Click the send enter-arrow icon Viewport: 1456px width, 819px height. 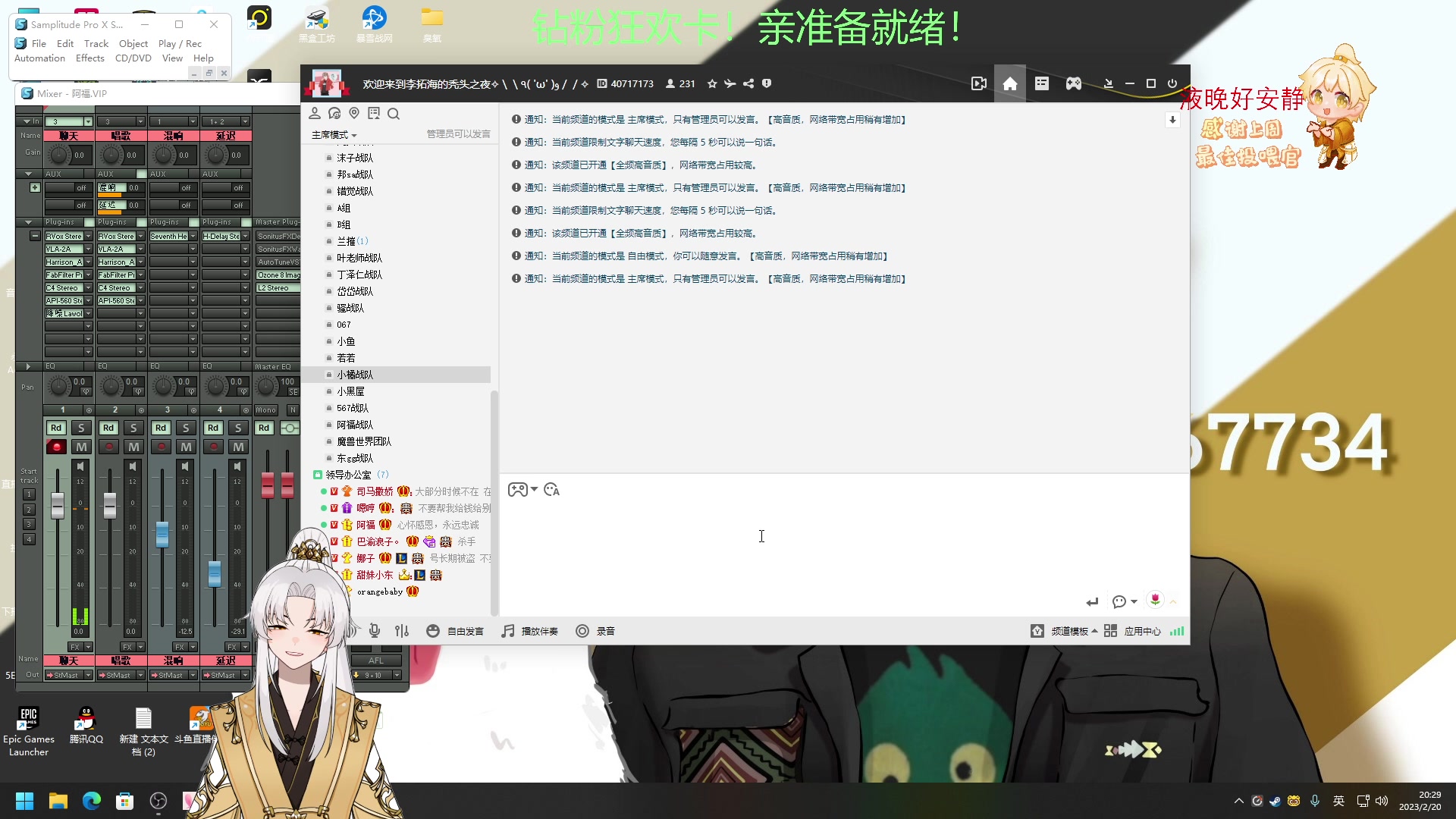tap(1092, 601)
